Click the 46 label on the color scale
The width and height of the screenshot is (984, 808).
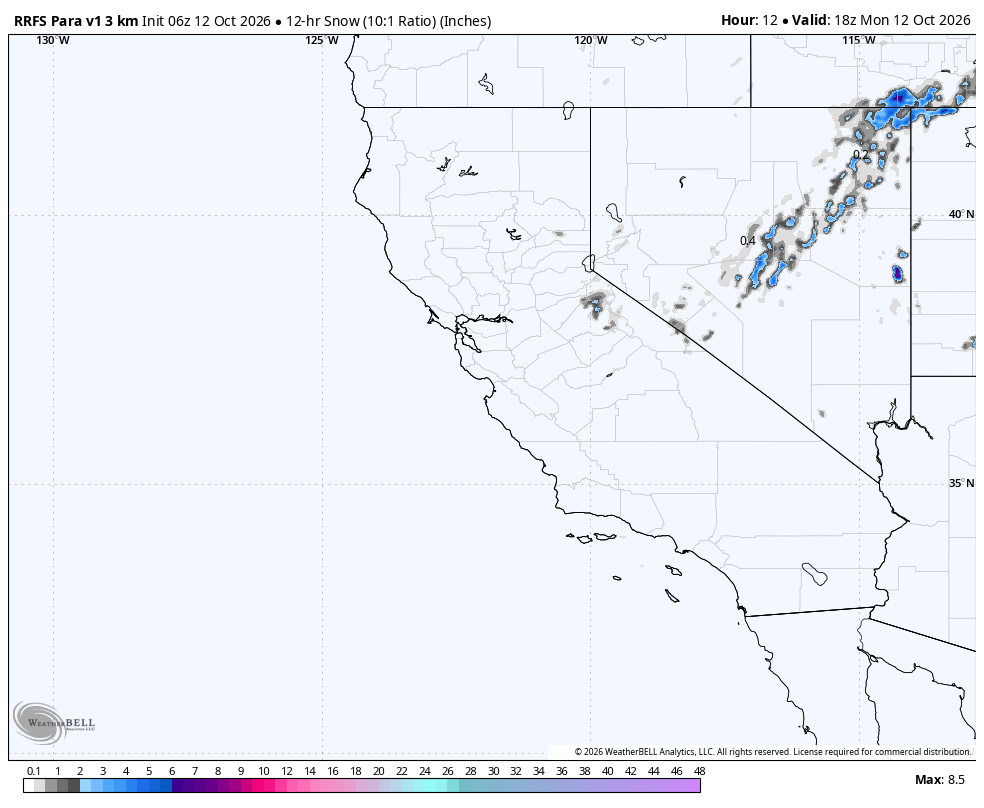point(676,772)
